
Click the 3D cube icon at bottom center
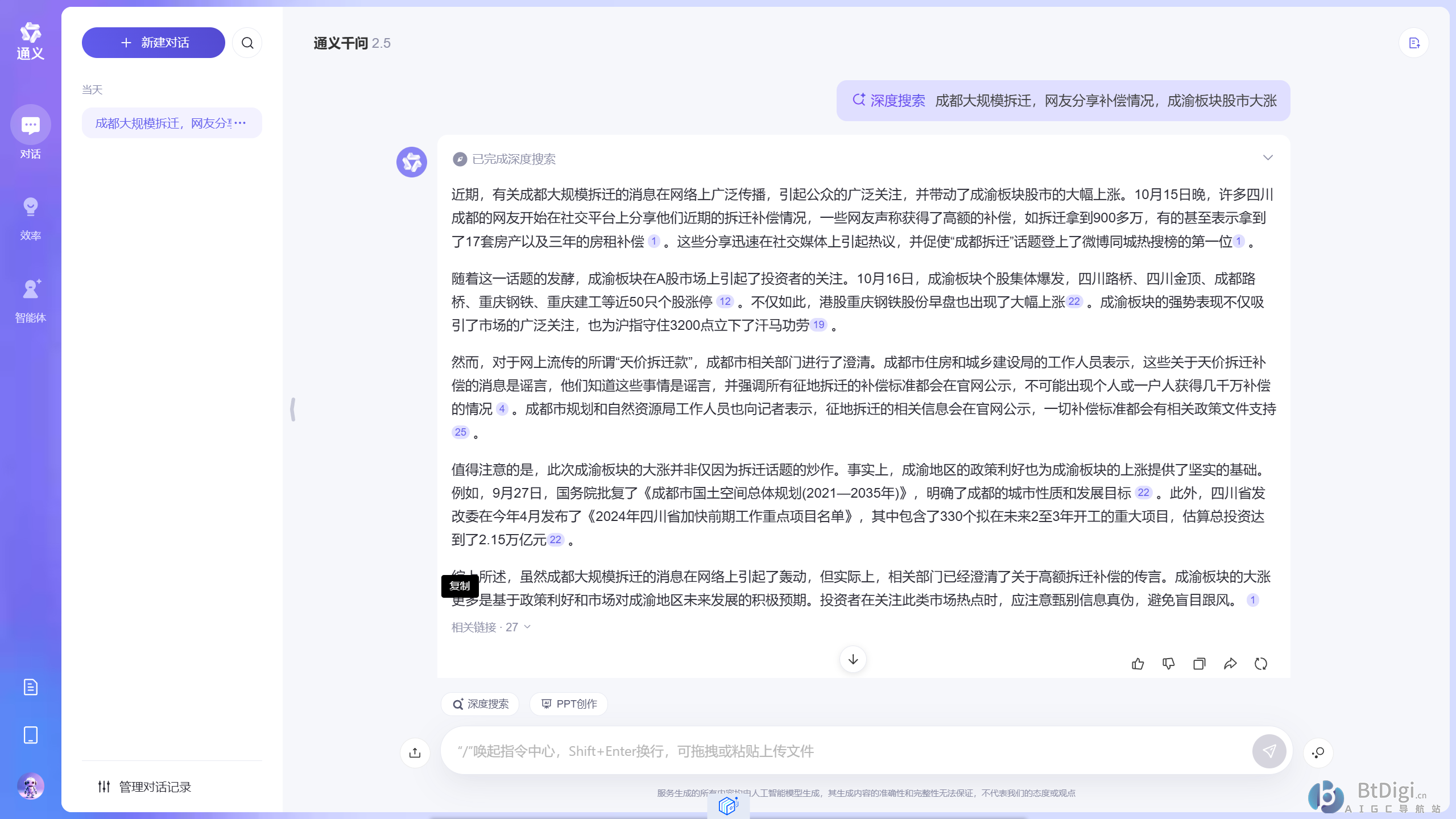pyautogui.click(x=729, y=805)
